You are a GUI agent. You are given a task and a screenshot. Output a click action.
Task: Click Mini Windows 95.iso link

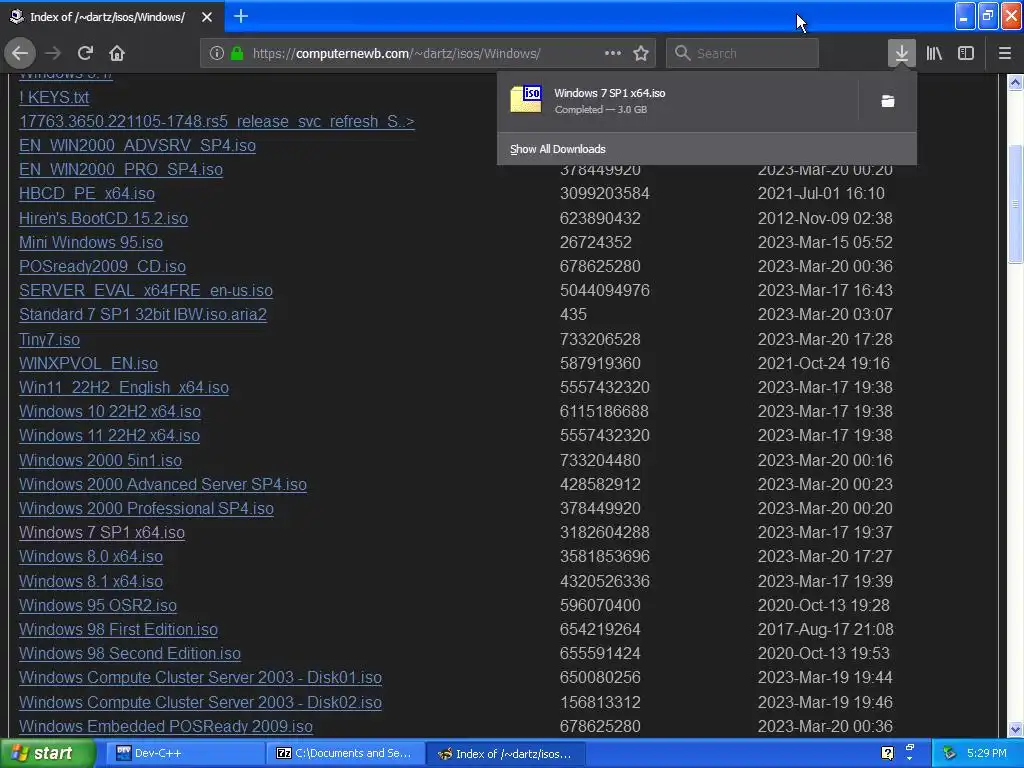pos(91,242)
